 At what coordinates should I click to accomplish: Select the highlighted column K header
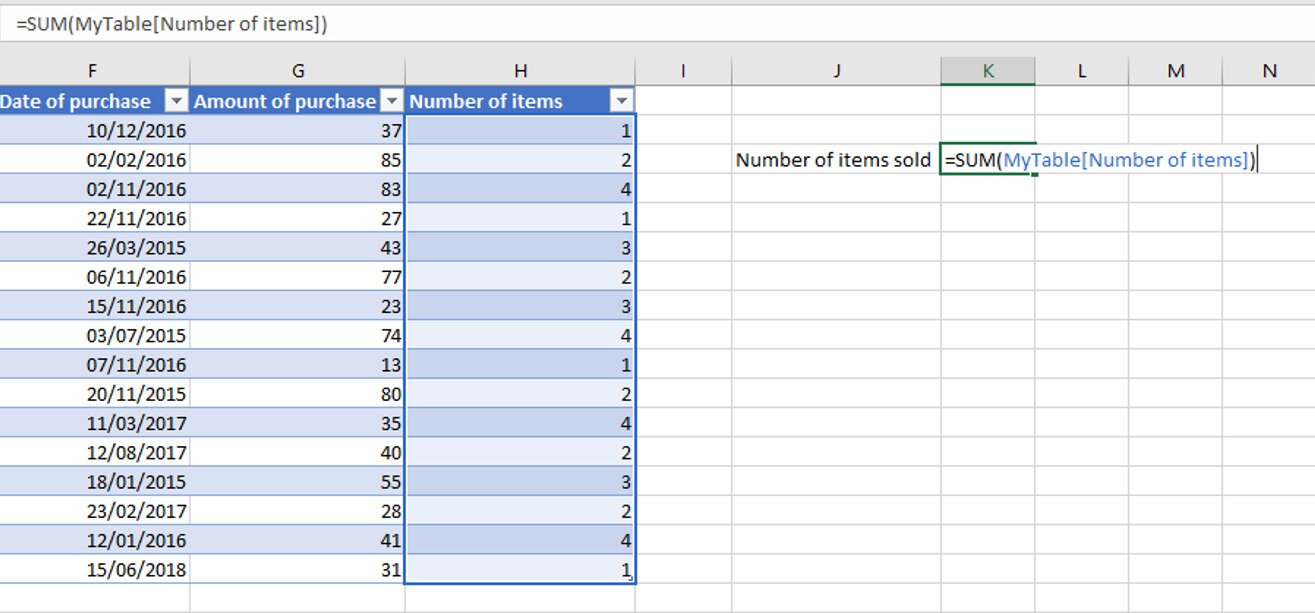(x=987, y=71)
